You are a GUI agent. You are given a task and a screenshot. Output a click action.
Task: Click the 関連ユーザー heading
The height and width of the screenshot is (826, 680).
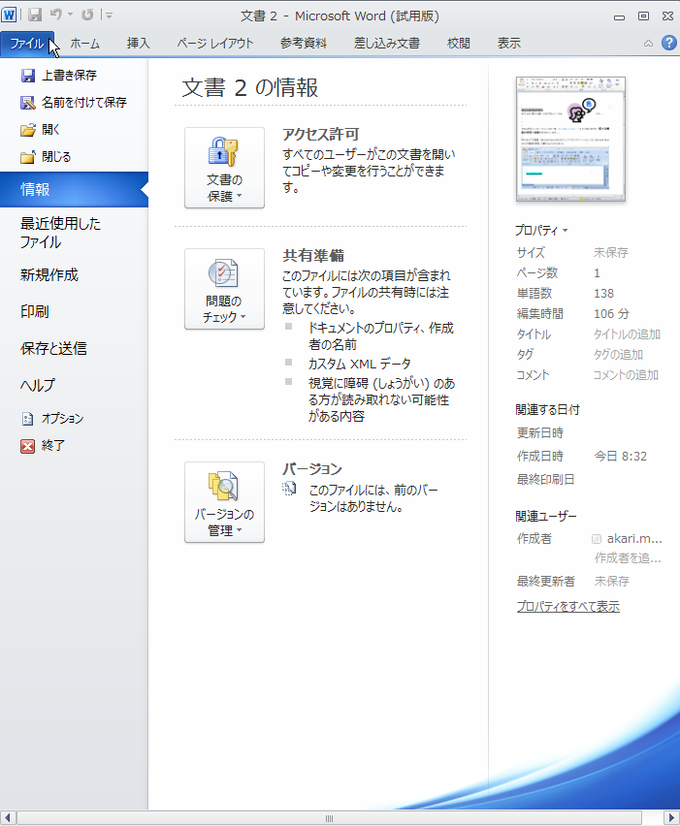click(546, 517)
